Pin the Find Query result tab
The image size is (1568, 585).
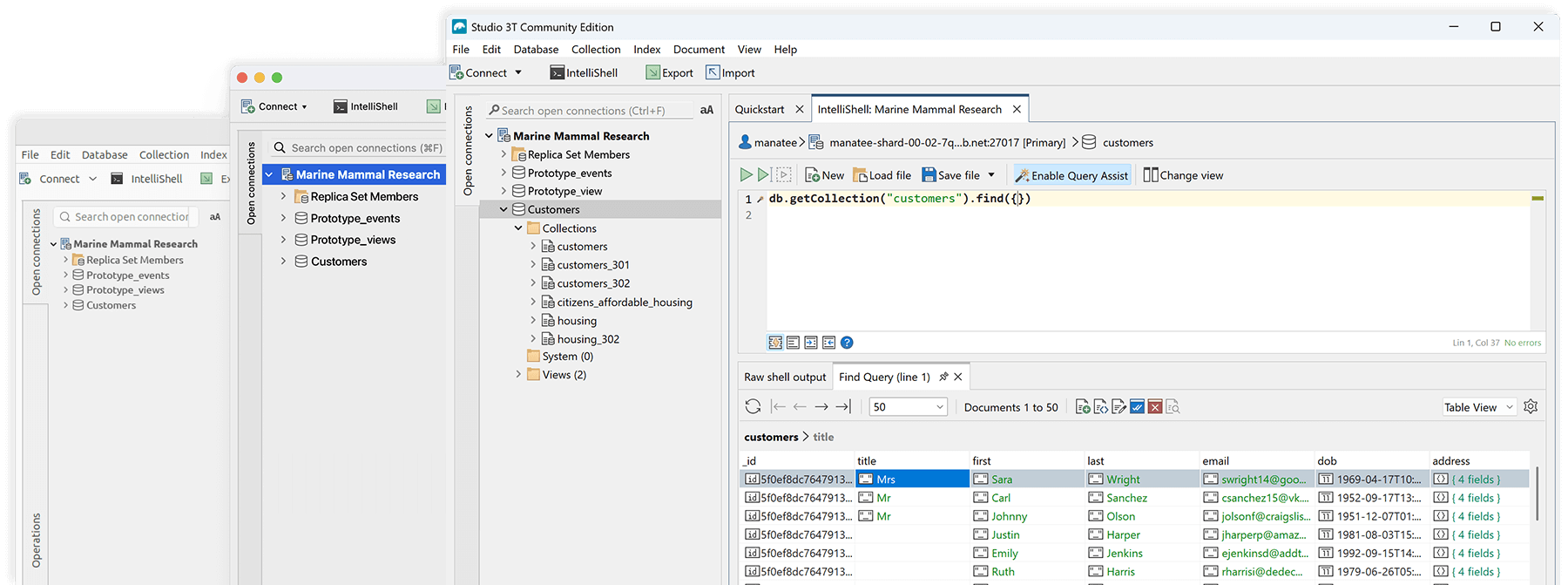coord(943,377)
